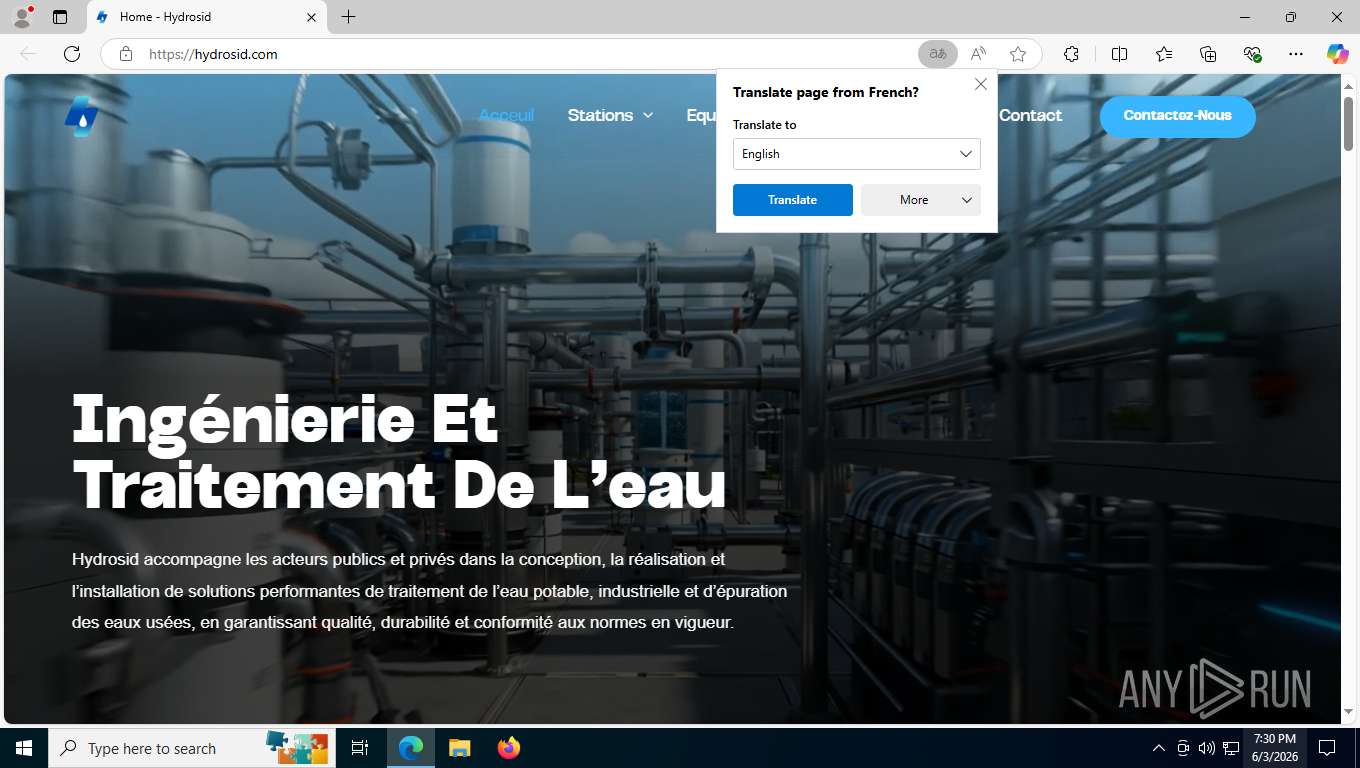Open the notification center icon

[1327, 748]
